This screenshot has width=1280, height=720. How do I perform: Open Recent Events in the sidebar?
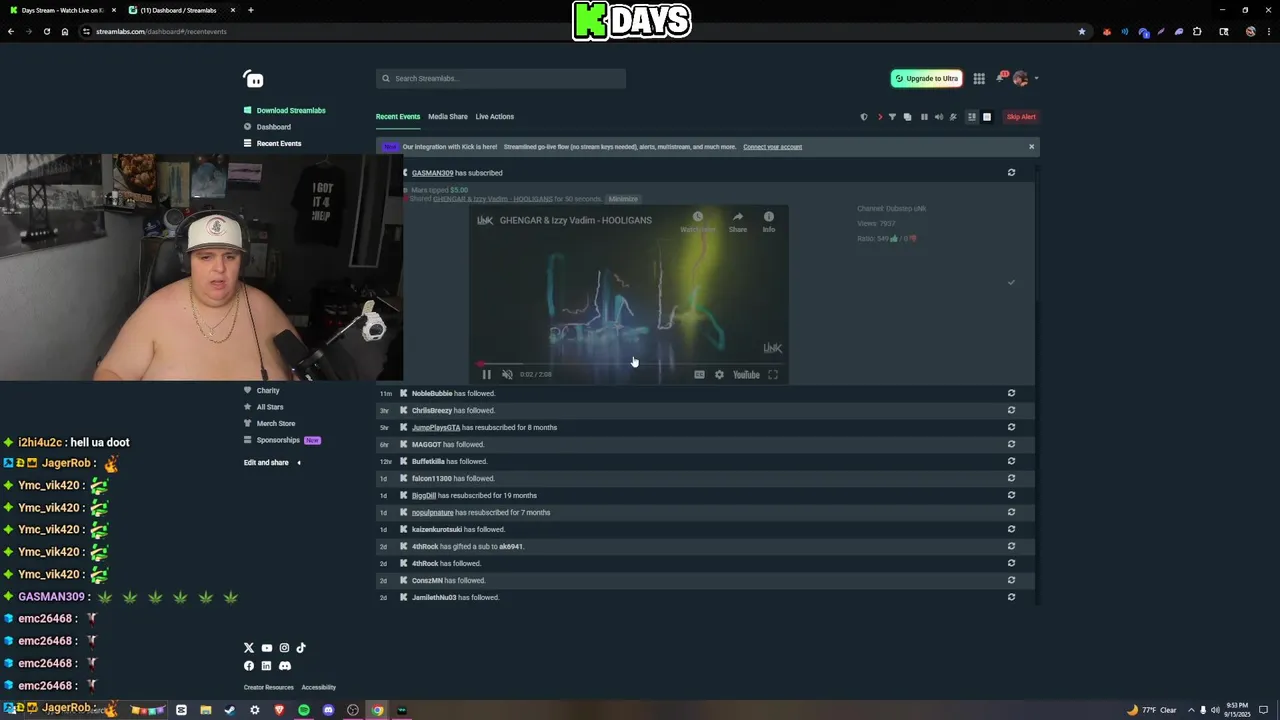coord(272,144)
